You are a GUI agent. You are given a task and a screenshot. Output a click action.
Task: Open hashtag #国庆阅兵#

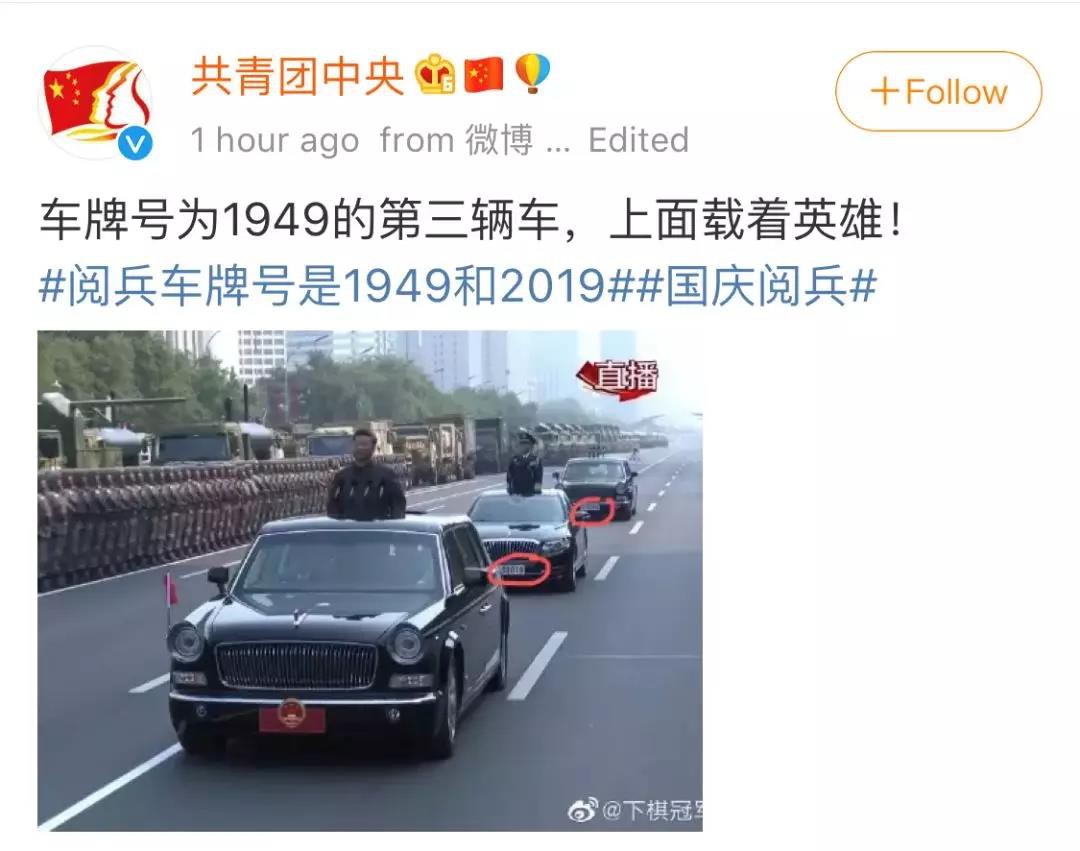pos(755,285)
